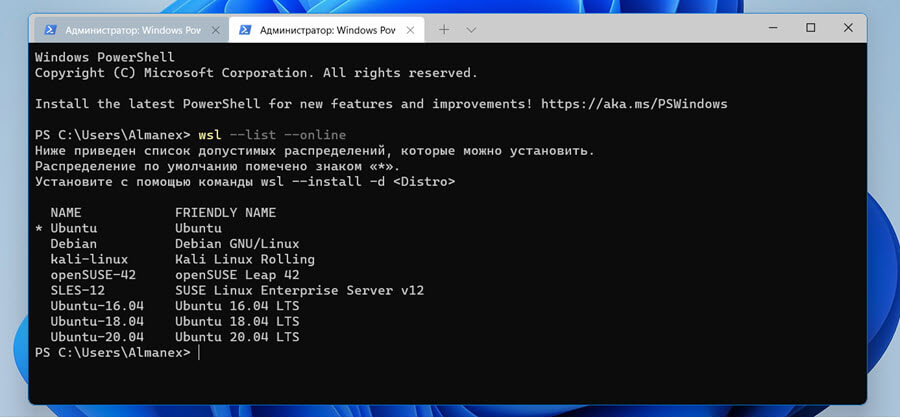The image size is (900, 418).
Task: Minimize the Windows Terminal window
Action: point(773,28)
